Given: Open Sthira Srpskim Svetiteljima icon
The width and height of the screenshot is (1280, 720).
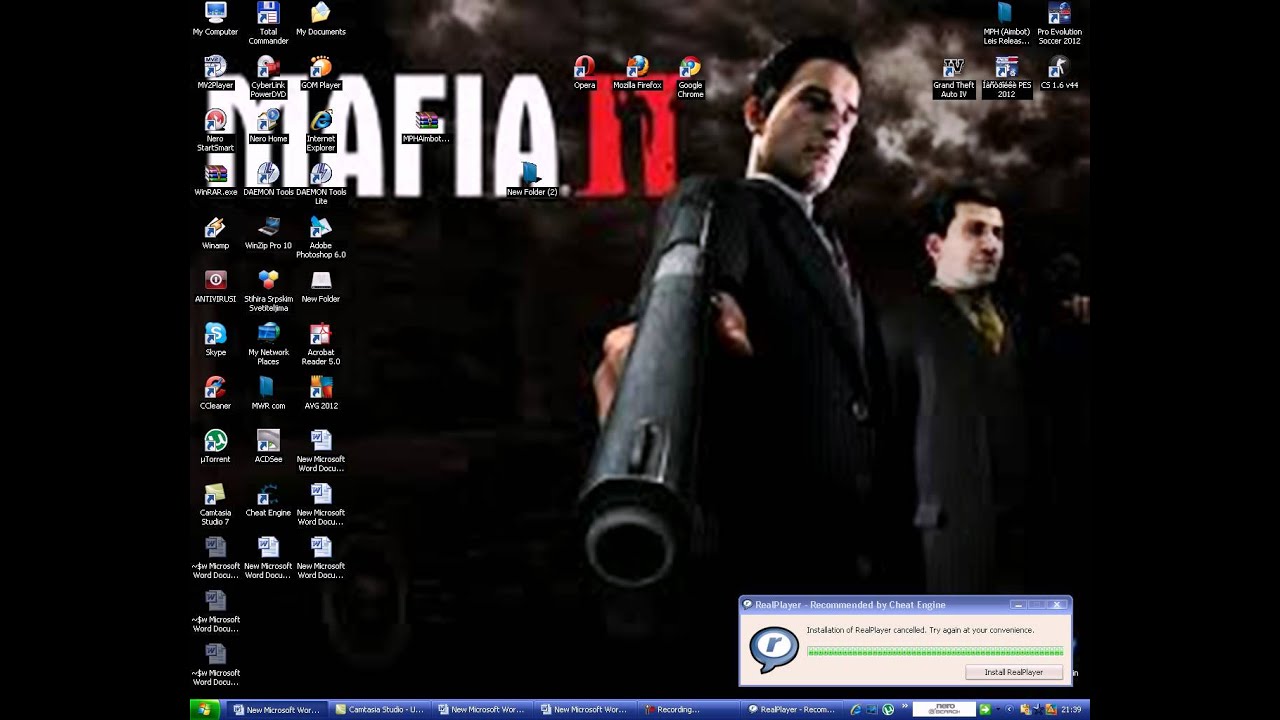Looking at the screenshot, I should (268, 290).
